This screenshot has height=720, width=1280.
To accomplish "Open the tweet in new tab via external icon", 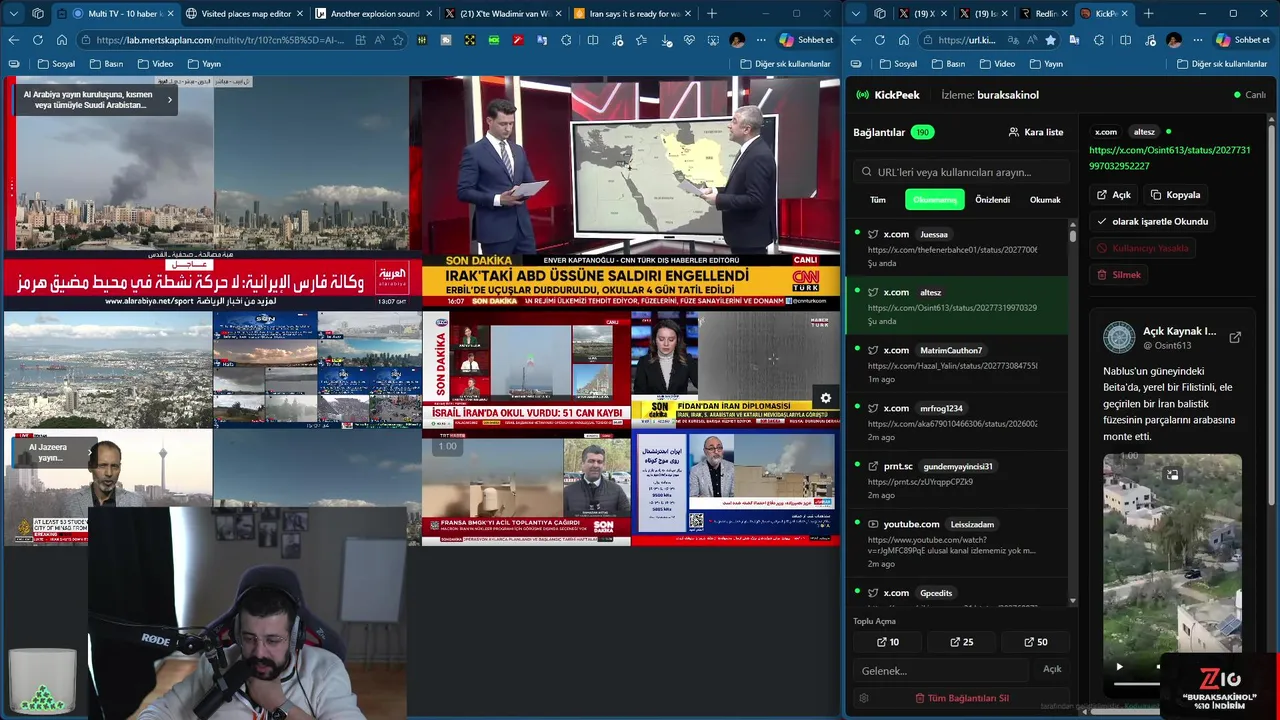I will pos(1235,338).
